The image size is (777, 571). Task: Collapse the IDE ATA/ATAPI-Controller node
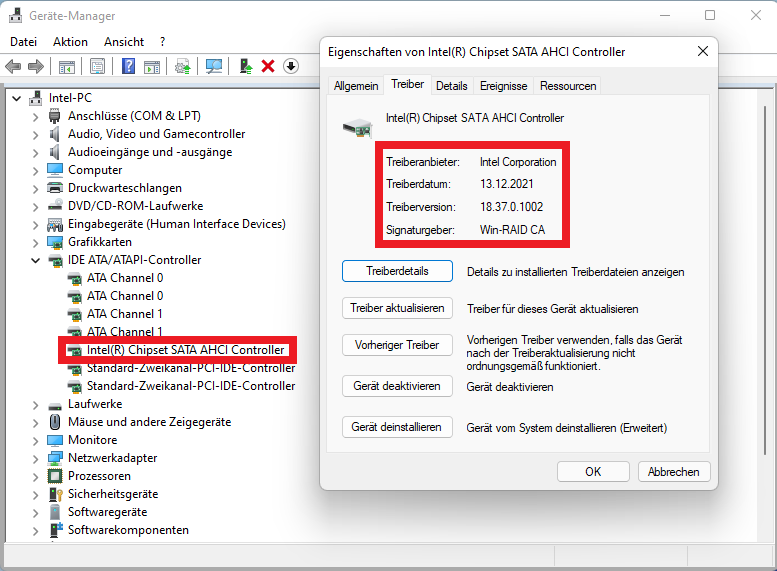tap(36, 260)
